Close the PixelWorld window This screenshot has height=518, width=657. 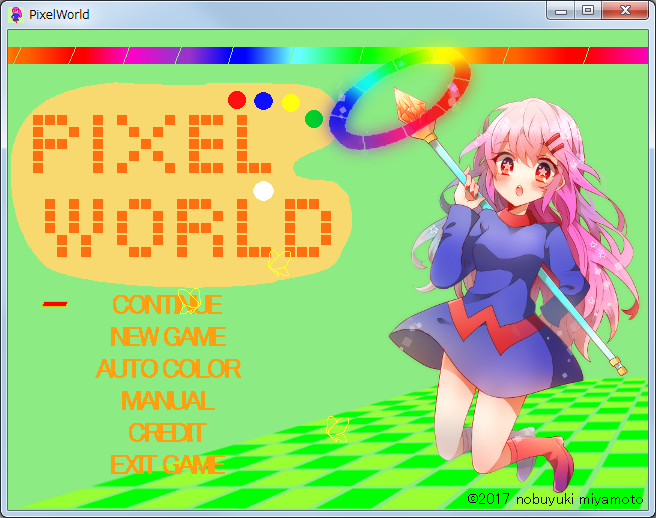[625, 11]
